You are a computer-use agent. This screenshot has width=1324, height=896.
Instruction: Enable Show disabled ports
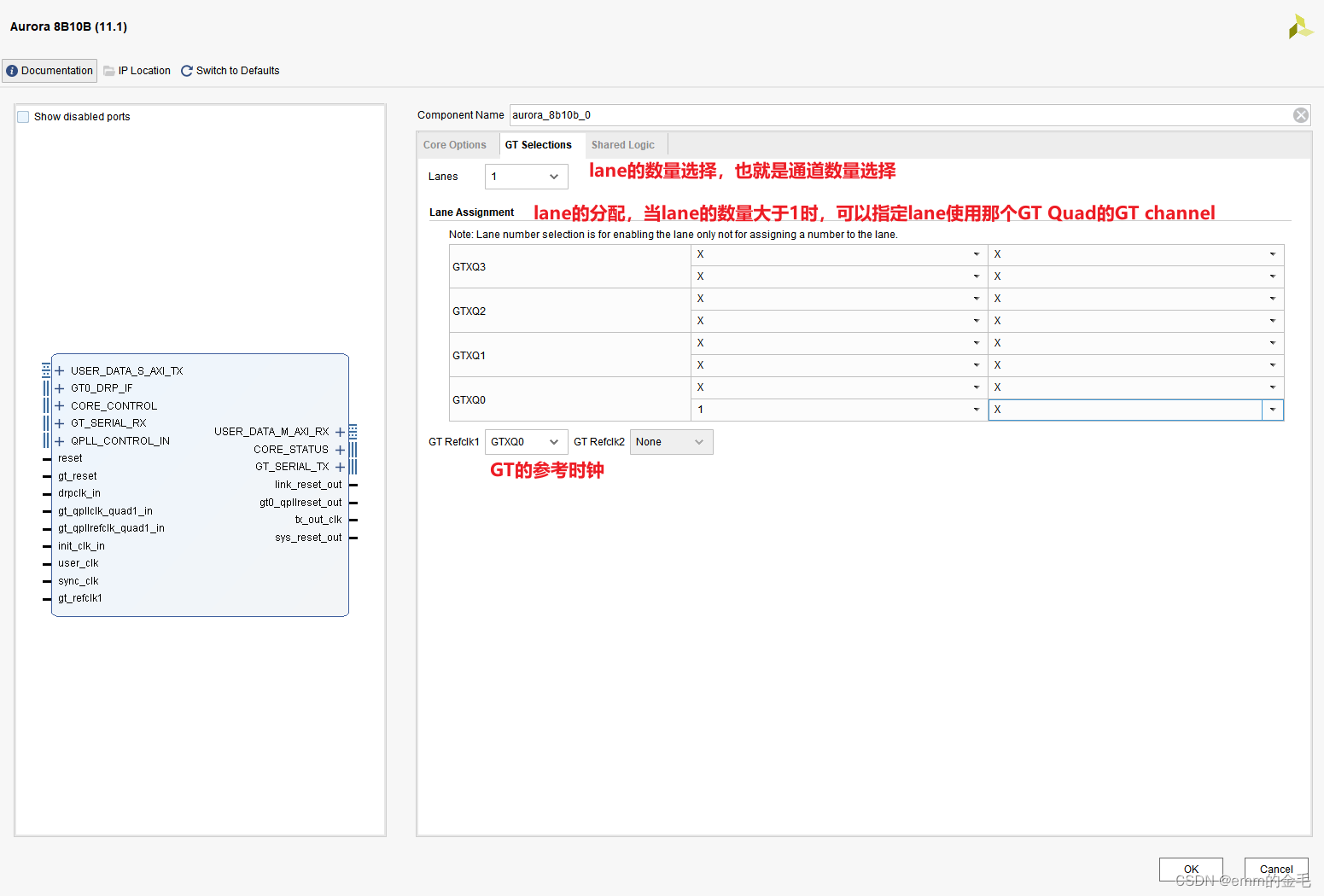tap(22, 116)
